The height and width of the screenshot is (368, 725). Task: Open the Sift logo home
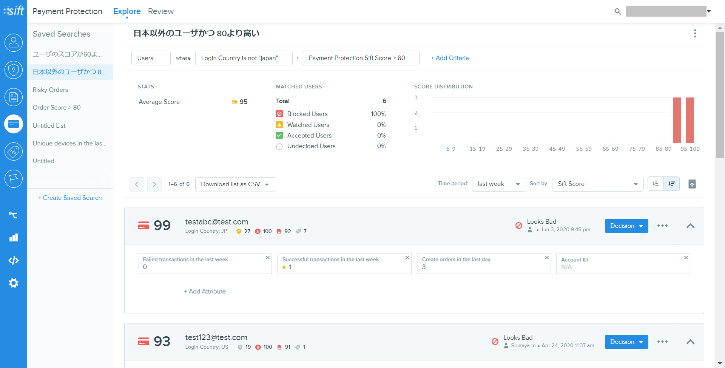(x=13, y=11)
